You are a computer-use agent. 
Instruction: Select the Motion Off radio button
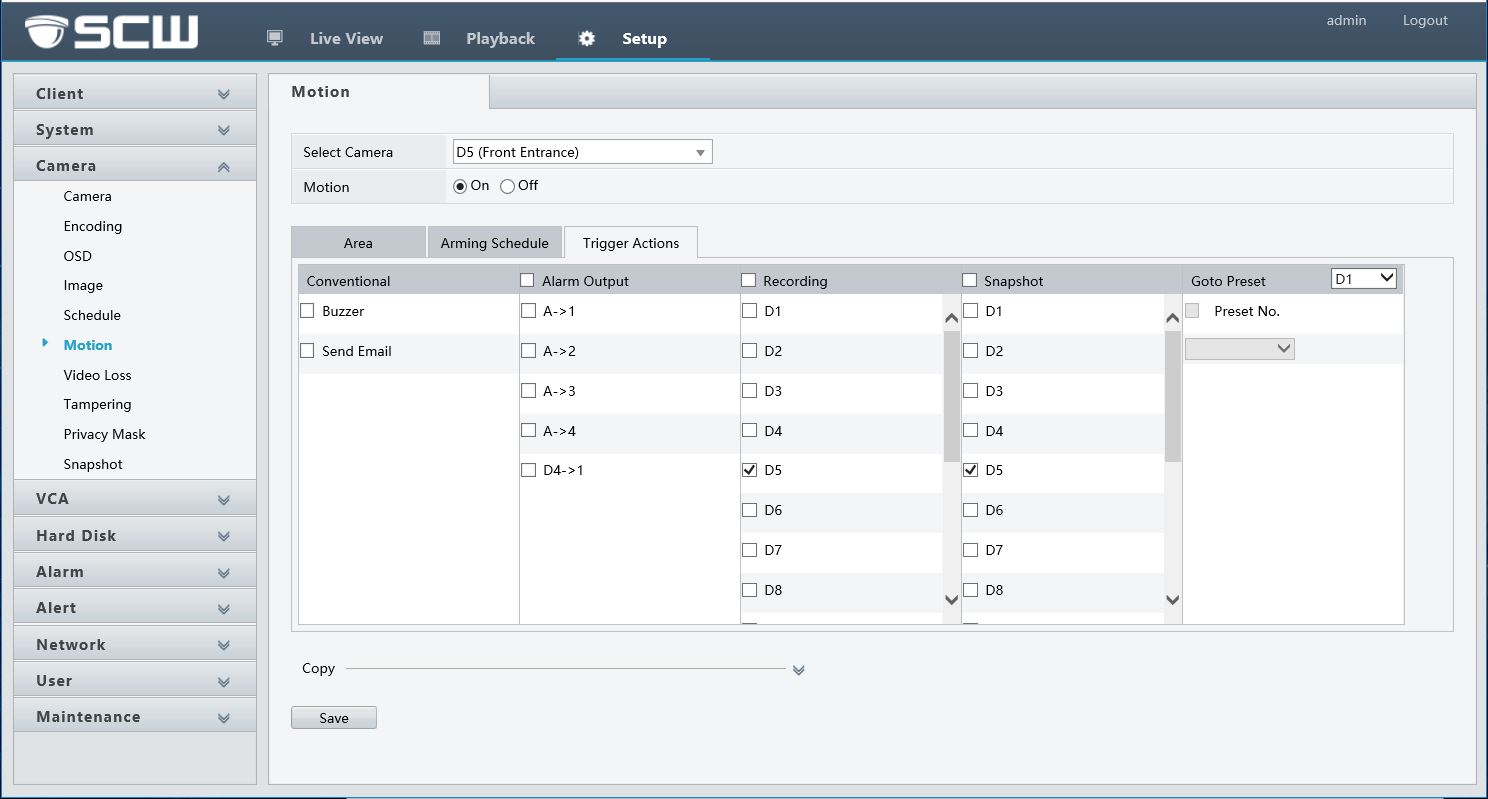507,186
